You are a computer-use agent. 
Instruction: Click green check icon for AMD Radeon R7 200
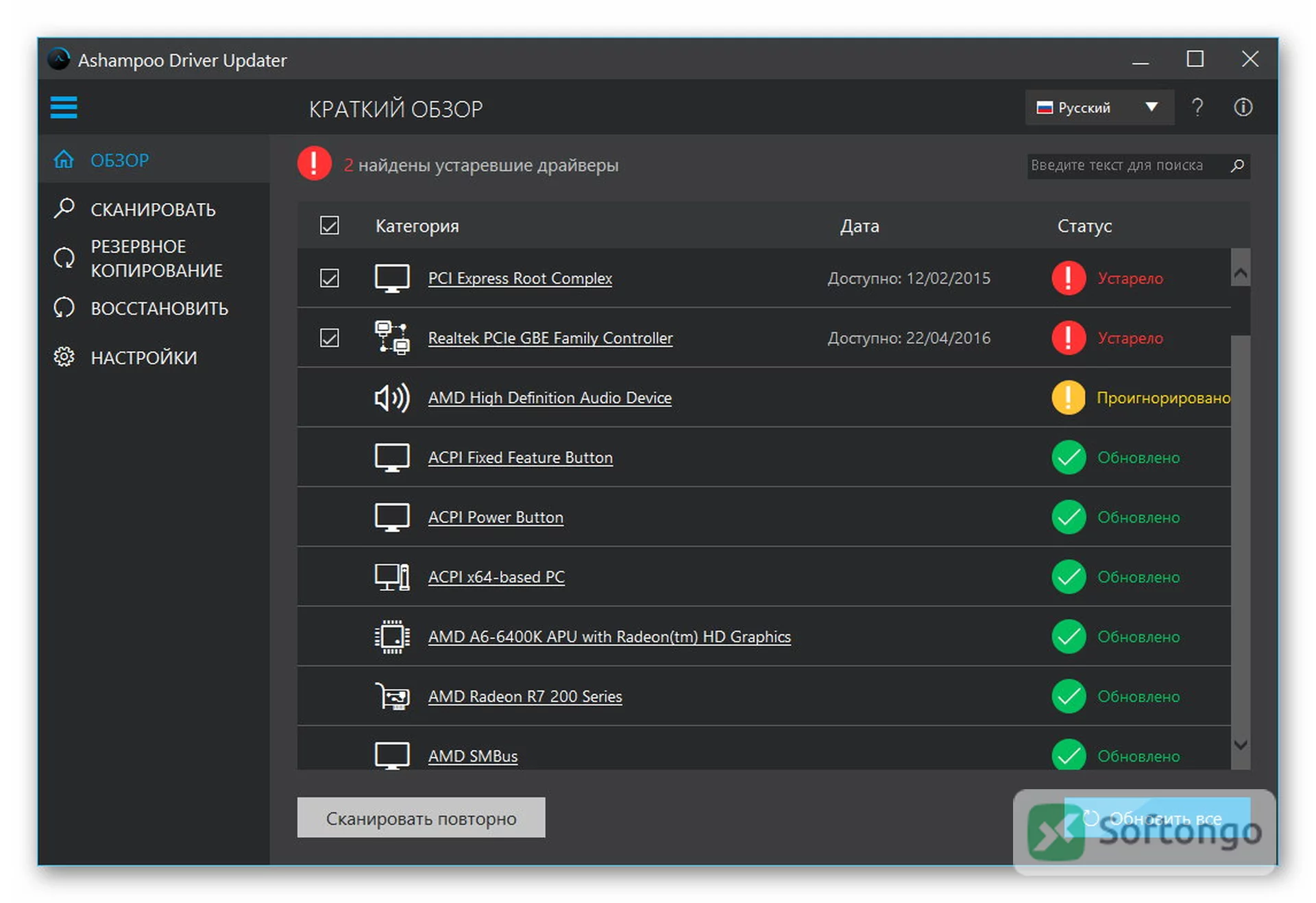pos(1069,696)
